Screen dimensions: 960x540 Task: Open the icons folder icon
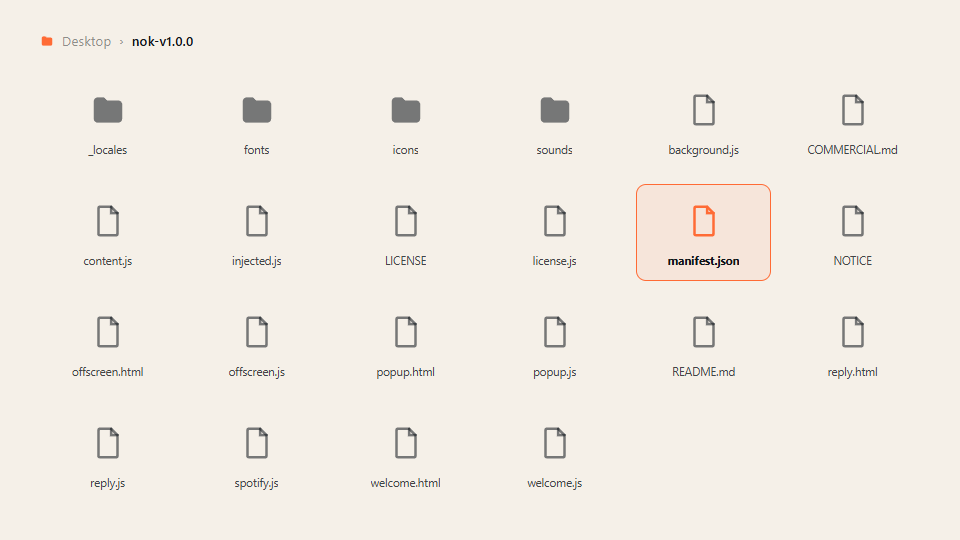pyautogui.click(x=406, y=110)
